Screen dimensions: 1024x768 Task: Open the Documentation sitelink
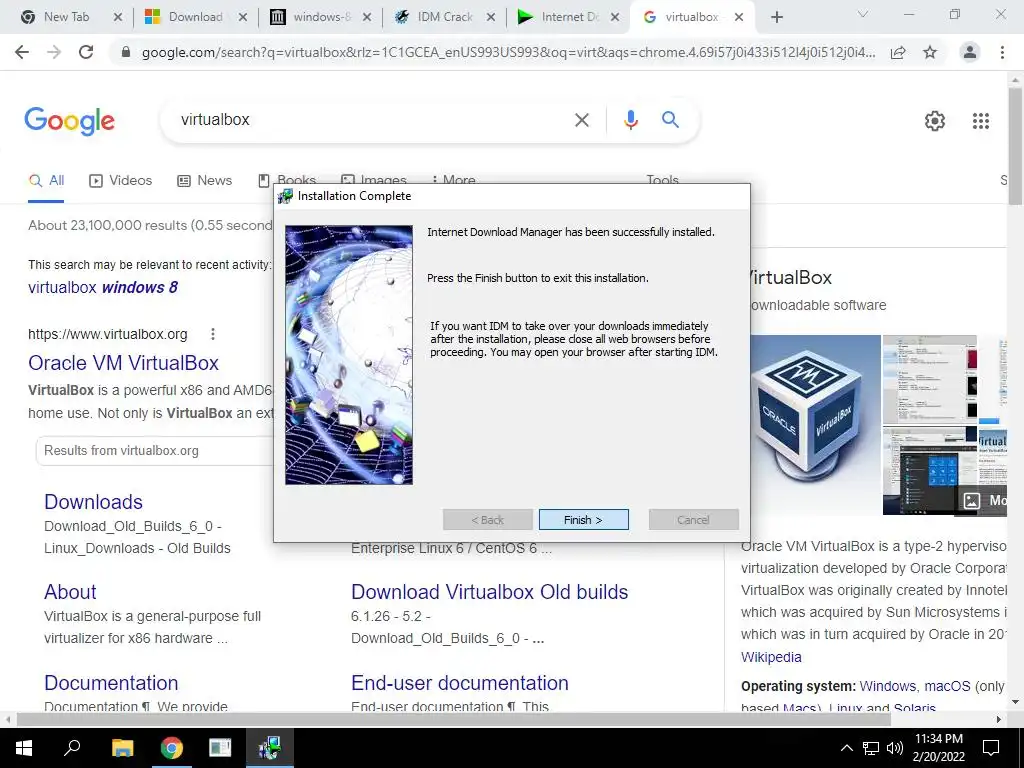pyautogui.click(x=111, y=683)
